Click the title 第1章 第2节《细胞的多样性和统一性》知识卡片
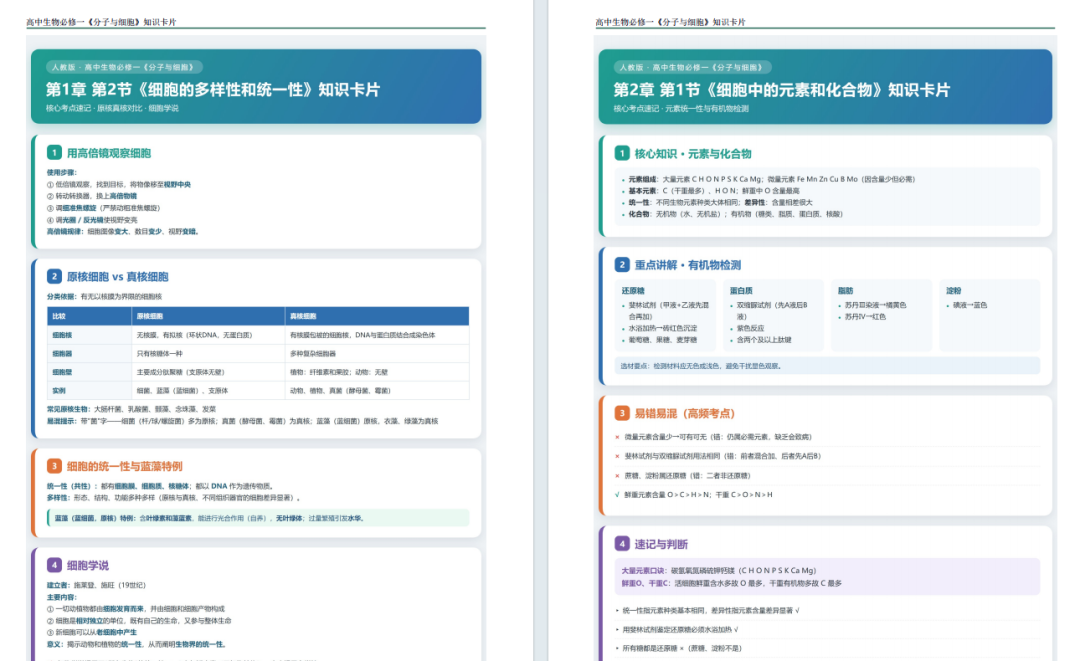The width and height of the screenshot is (1080, 661). (x=213, y=90)
